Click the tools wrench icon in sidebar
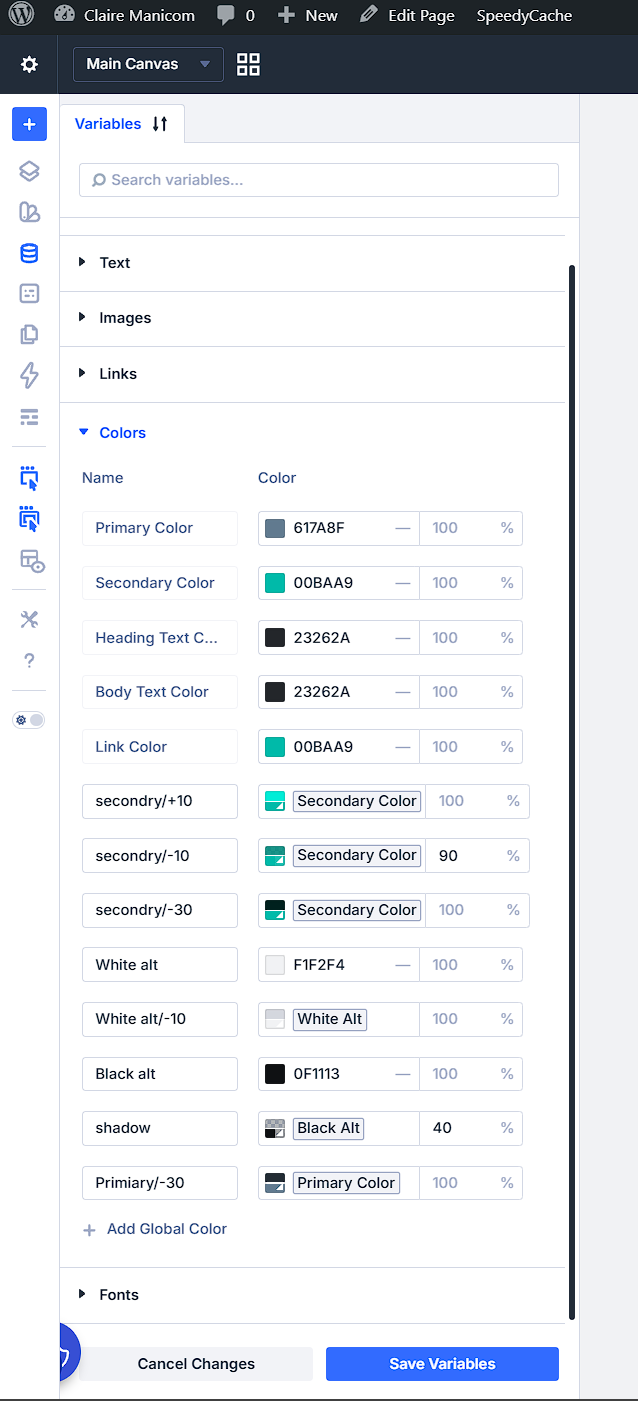This screenshot has width=638, height=1401. (x=29, y=620)
